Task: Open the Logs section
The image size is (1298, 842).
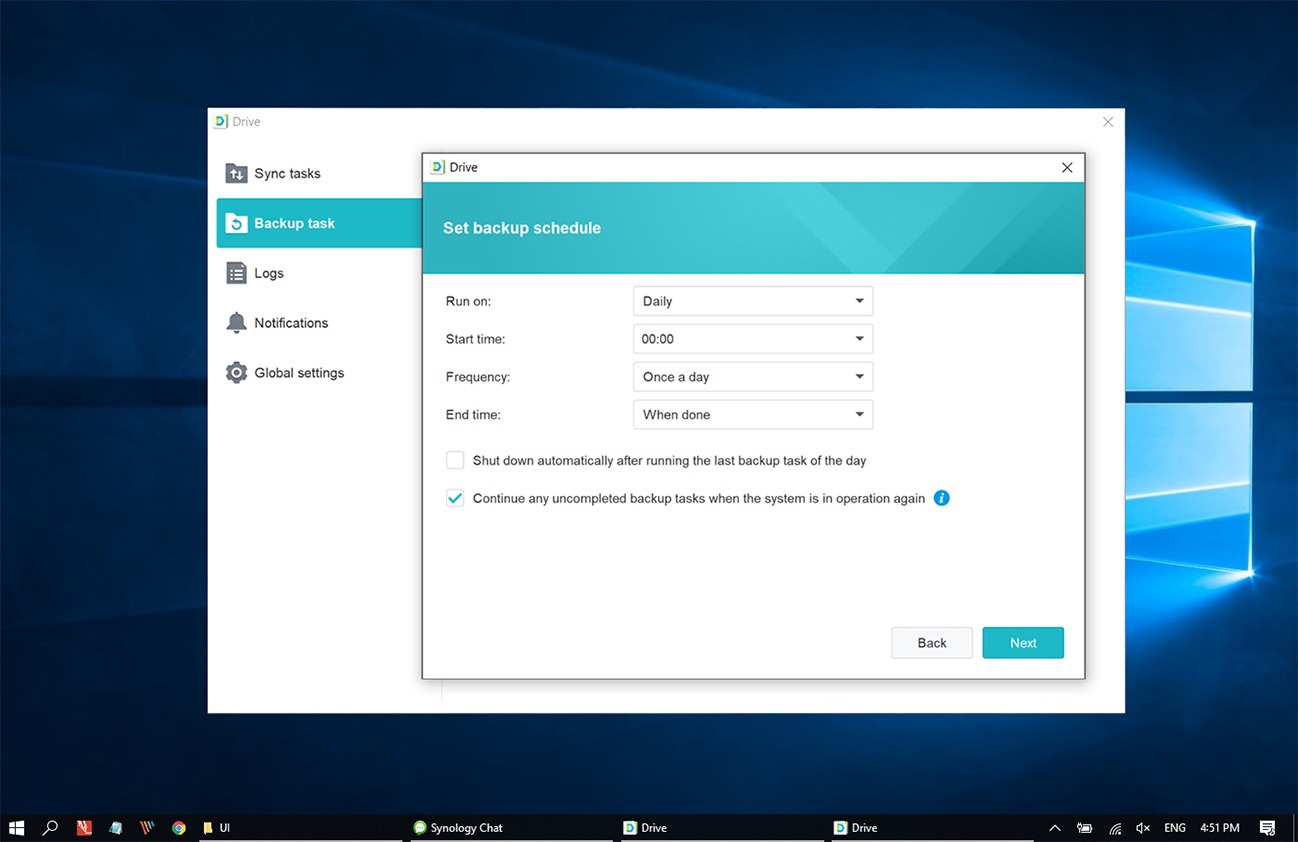Action: pyautogui.click(x=319, y=273)
